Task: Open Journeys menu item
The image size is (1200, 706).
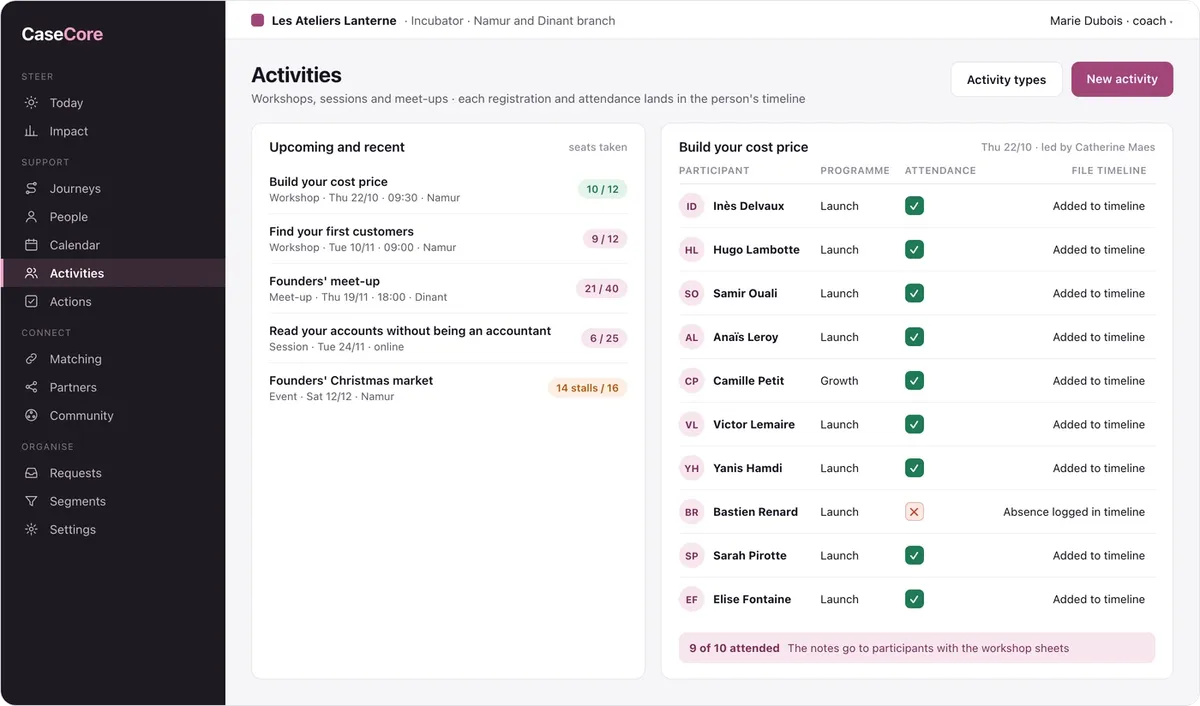Action: point(113,188)
